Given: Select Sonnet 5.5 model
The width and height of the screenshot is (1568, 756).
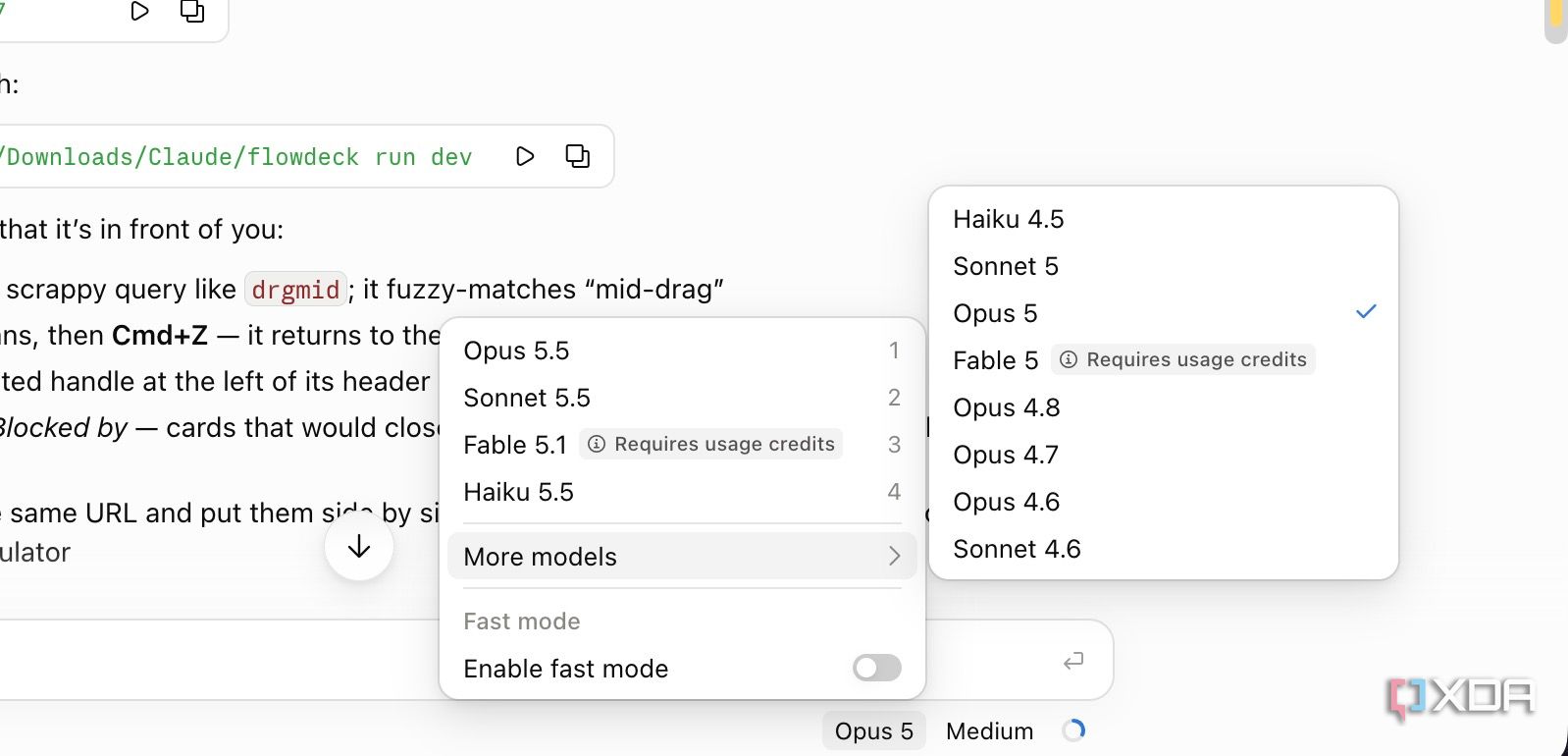Looking at the screenshot, I should [682, 398].
